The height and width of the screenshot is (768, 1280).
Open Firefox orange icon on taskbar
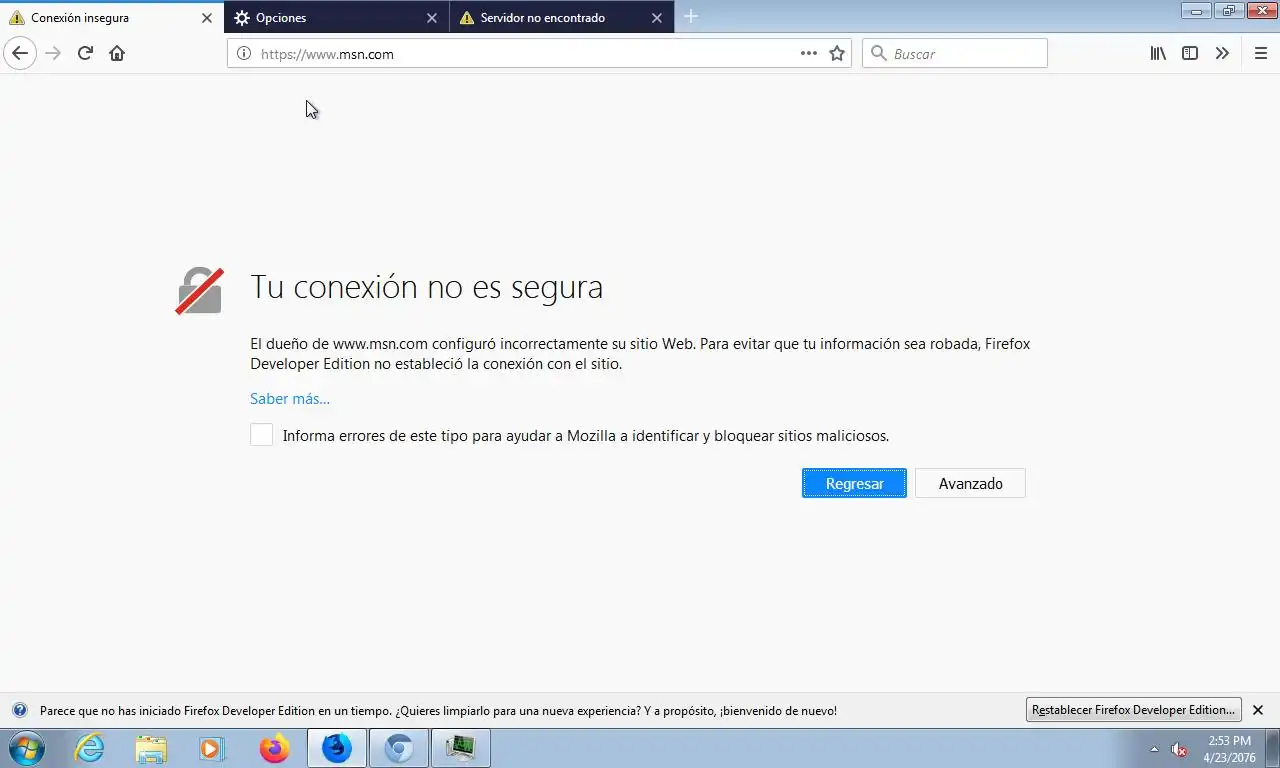(274, 748)
